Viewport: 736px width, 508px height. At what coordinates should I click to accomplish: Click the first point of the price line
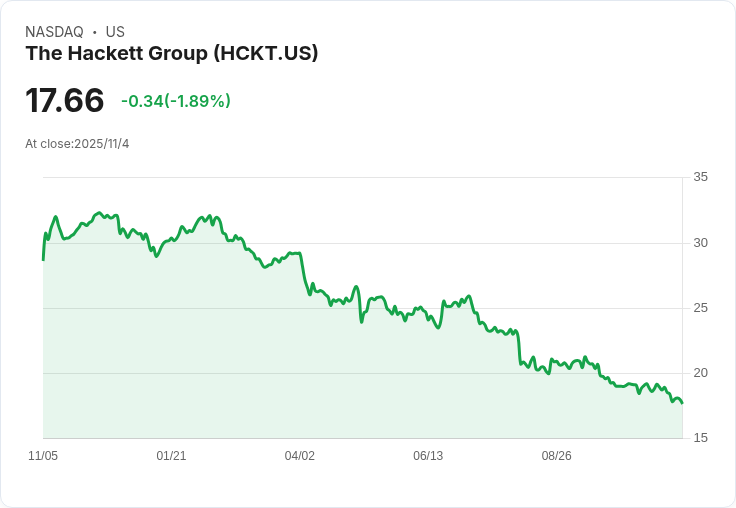[43, 259]
